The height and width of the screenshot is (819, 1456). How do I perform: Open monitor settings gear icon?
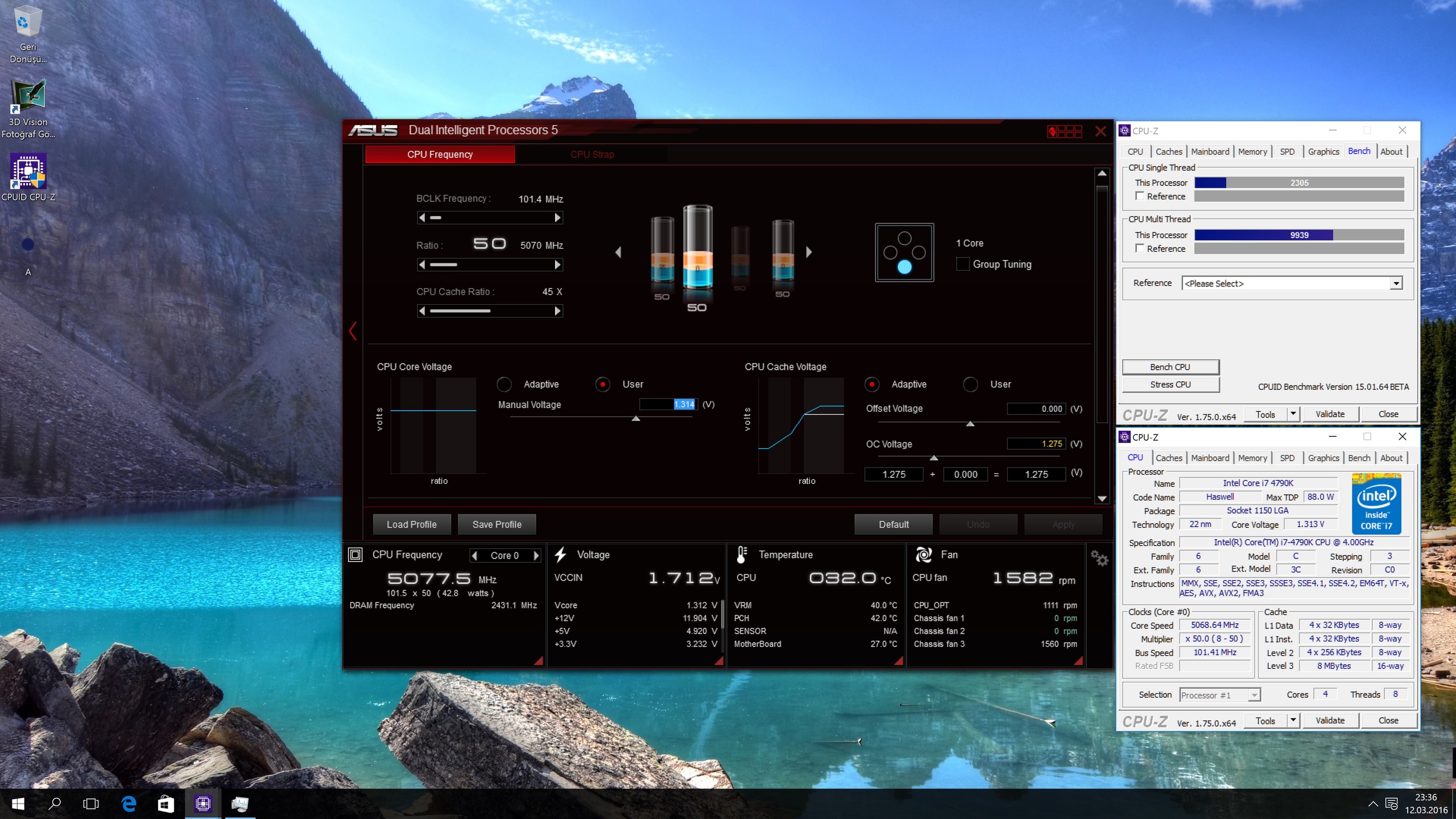pos(1099,559)
